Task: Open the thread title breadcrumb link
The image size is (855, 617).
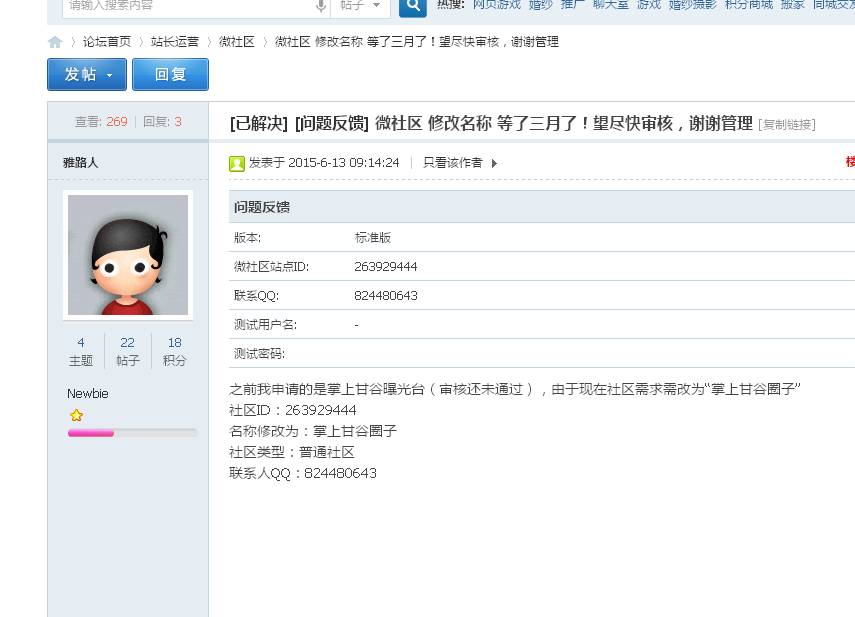Action: click(x=417, y=42)
